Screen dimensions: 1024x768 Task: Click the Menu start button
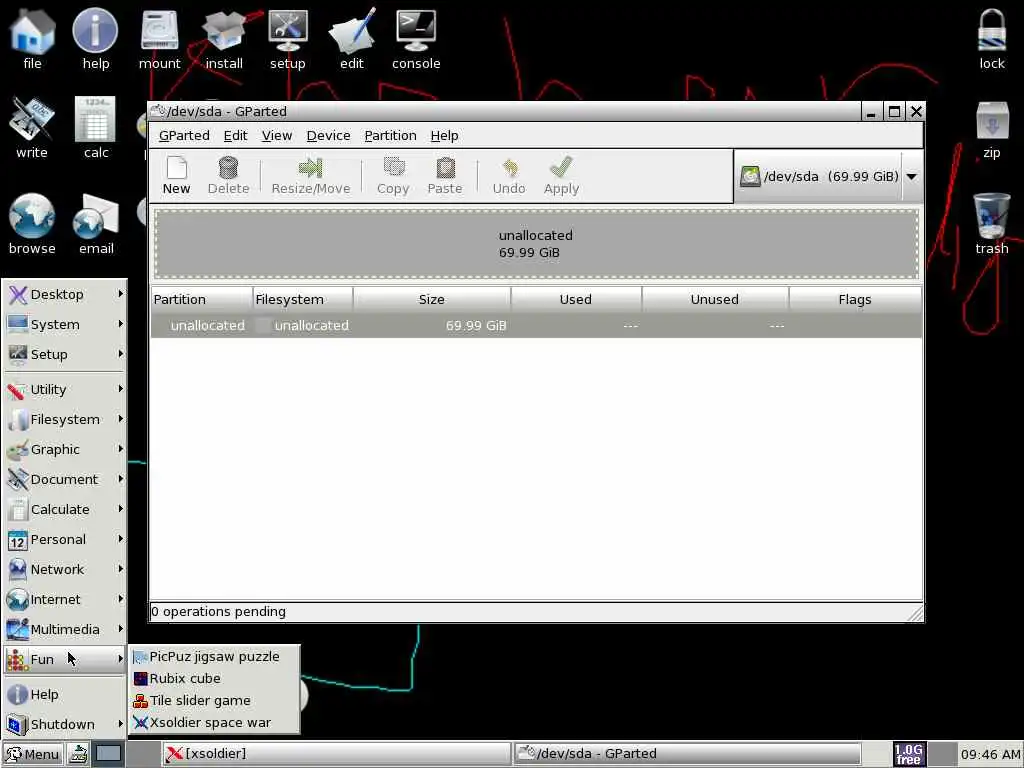point(33,754)
